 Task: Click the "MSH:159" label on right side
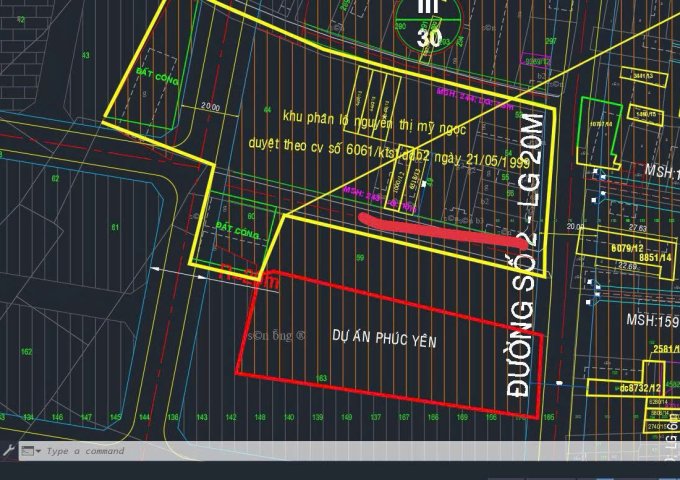point(652,321)
